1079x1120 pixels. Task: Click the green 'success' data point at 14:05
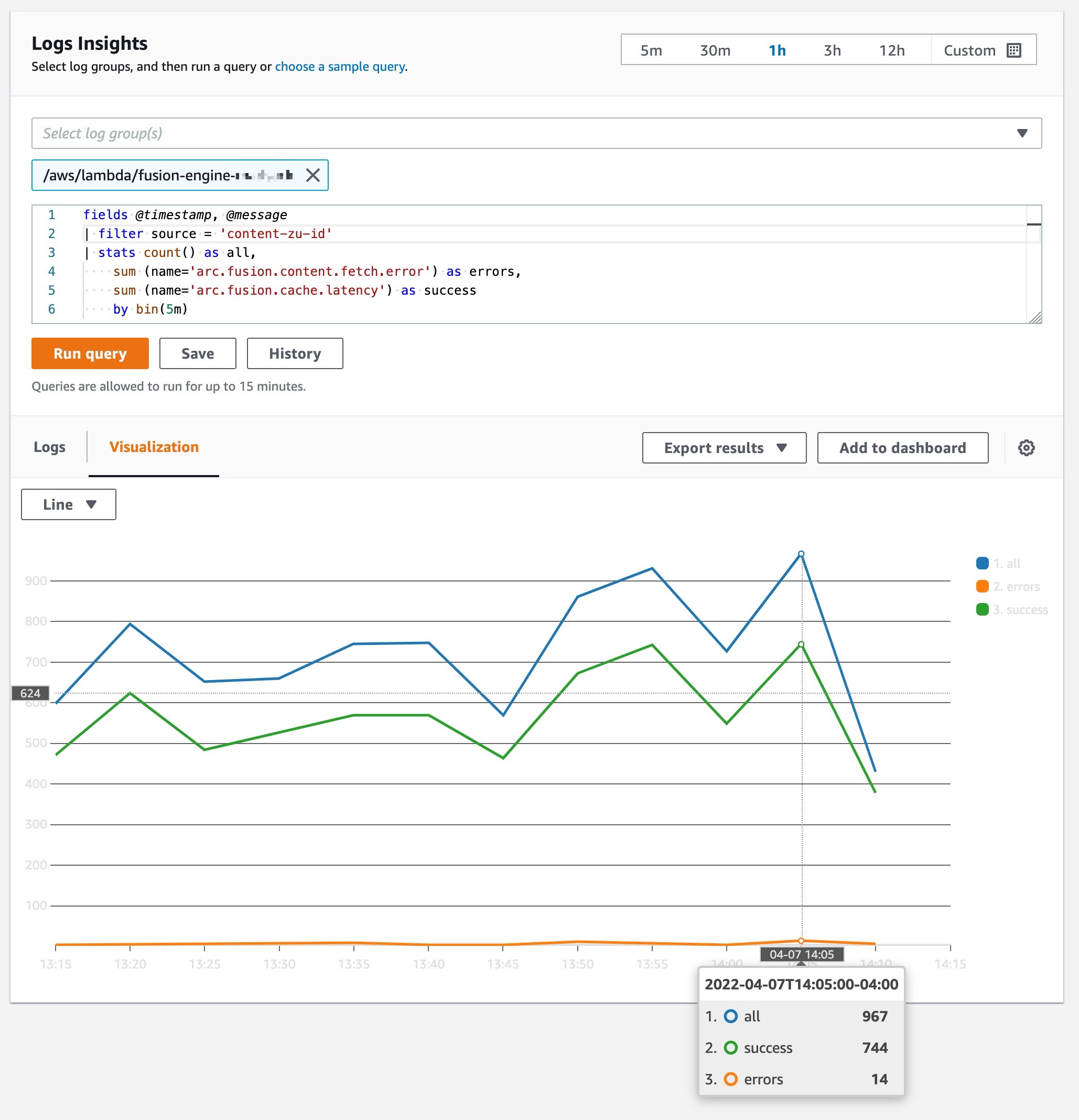[801, 644]
